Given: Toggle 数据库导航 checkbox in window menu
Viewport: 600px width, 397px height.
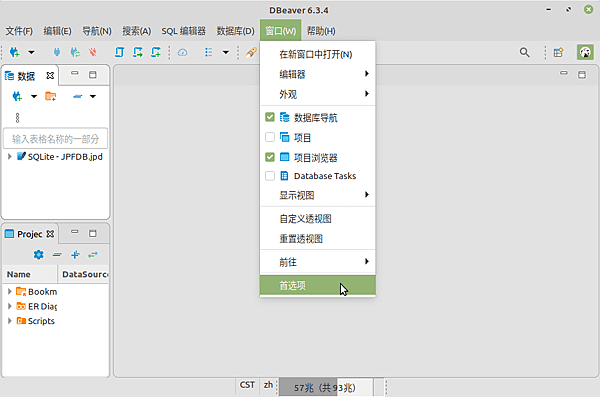Looking at the screenshot, I should click(270, 117).
